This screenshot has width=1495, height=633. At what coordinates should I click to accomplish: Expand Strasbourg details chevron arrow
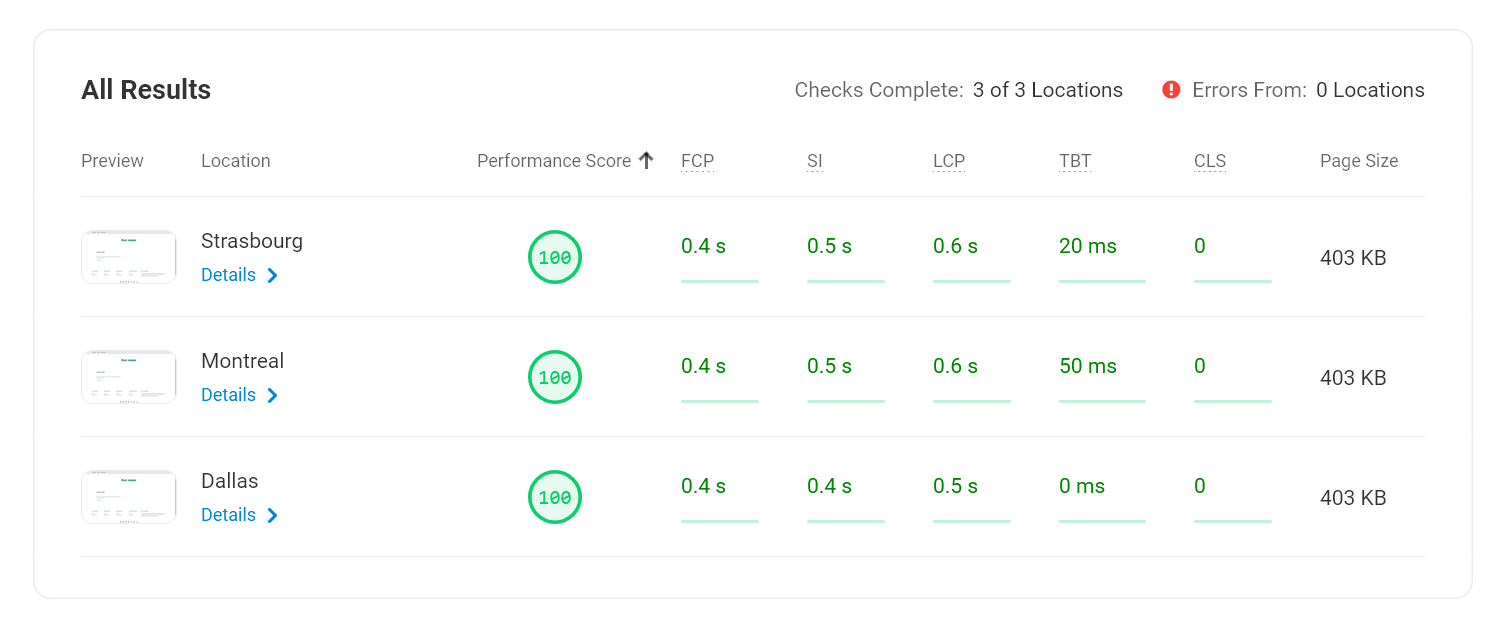[x=273, y=275]
